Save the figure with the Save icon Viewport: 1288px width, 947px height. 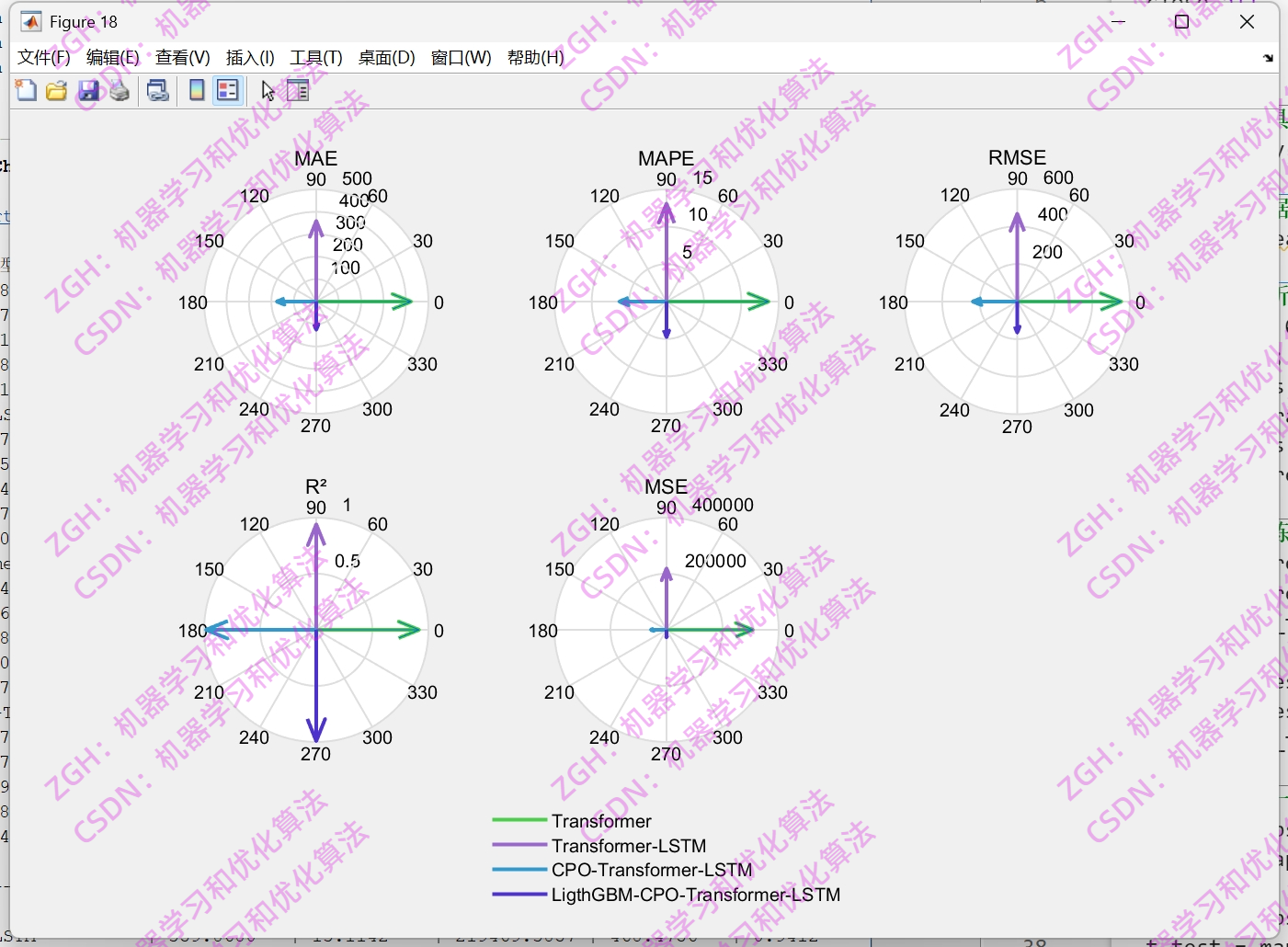click(88, 90)
